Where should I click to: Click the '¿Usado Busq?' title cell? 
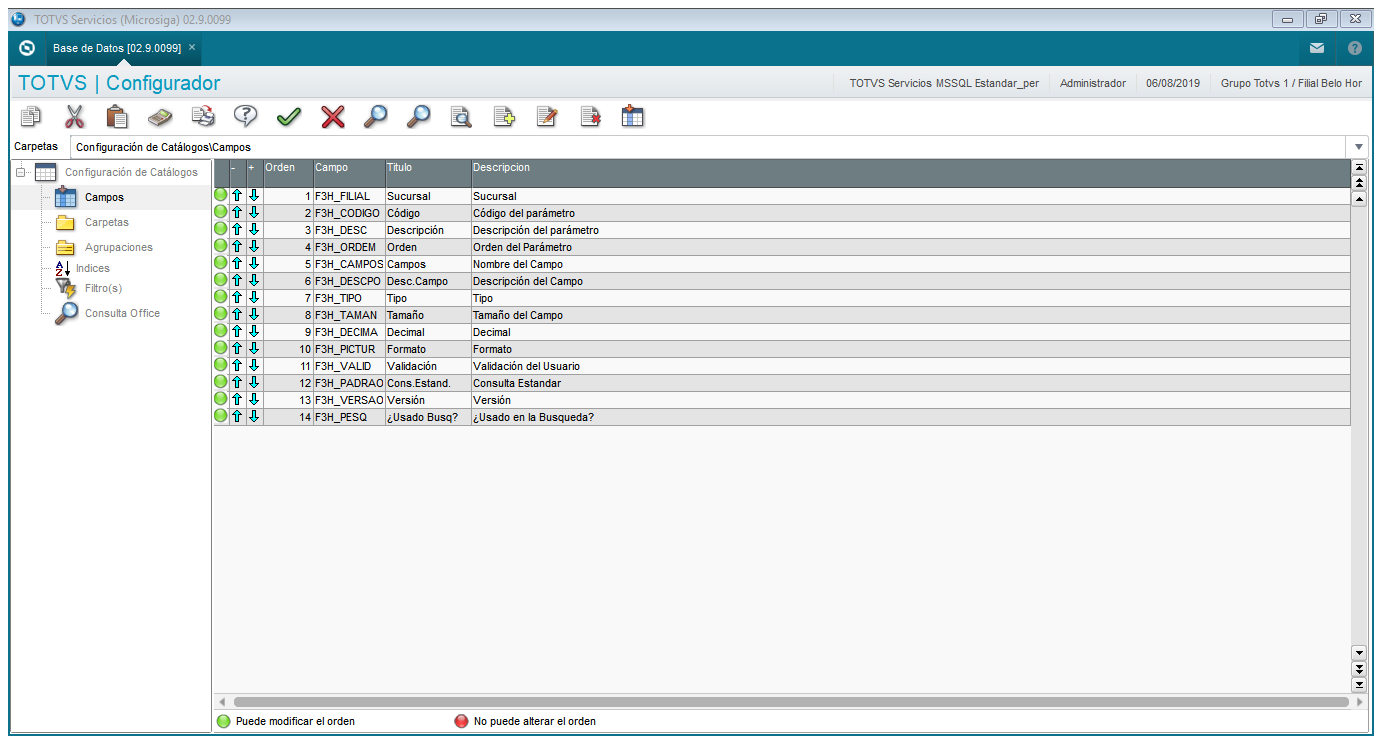[x=428, y=417]
